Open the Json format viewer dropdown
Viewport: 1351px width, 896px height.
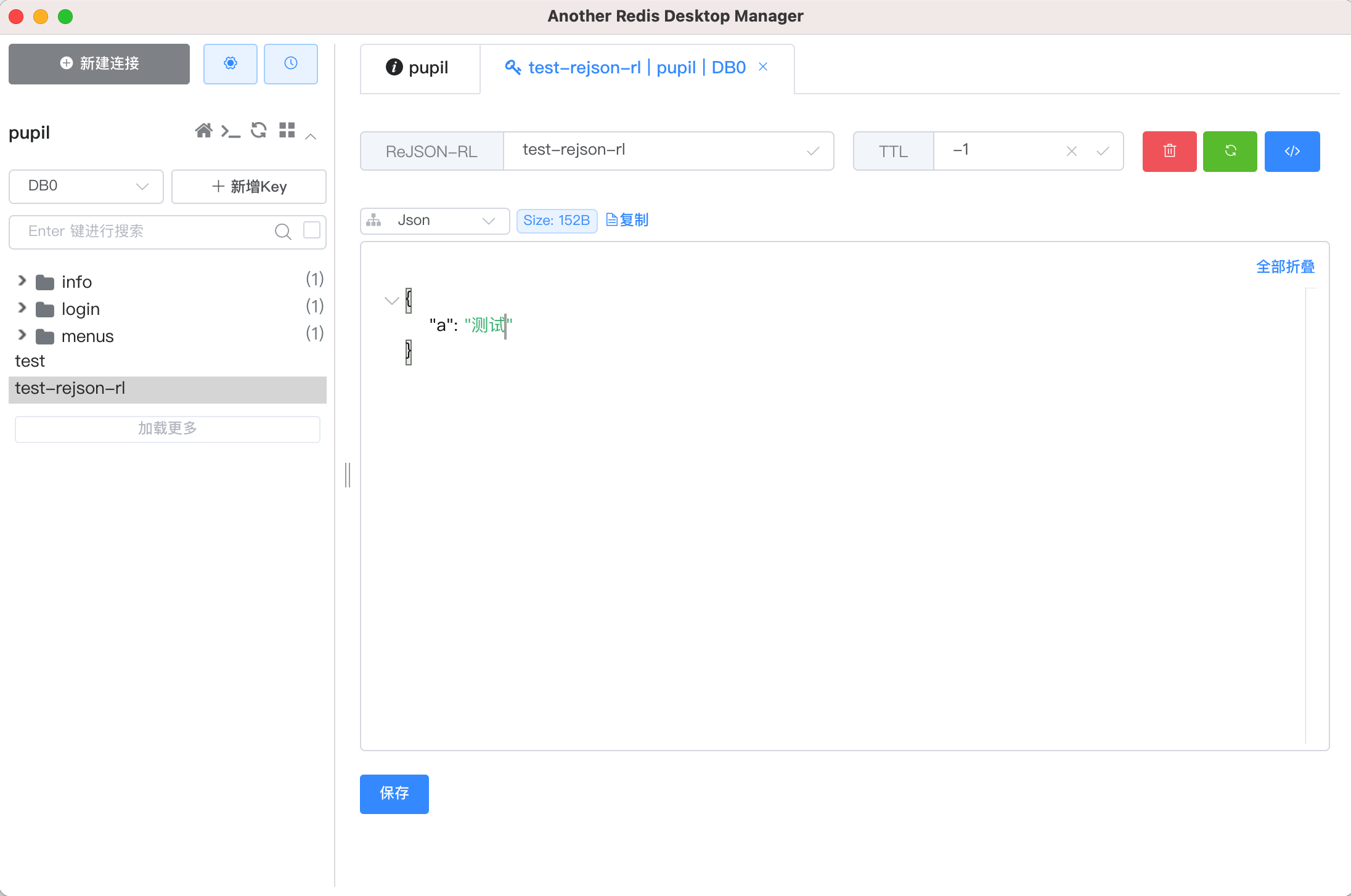tap(435, 221)
